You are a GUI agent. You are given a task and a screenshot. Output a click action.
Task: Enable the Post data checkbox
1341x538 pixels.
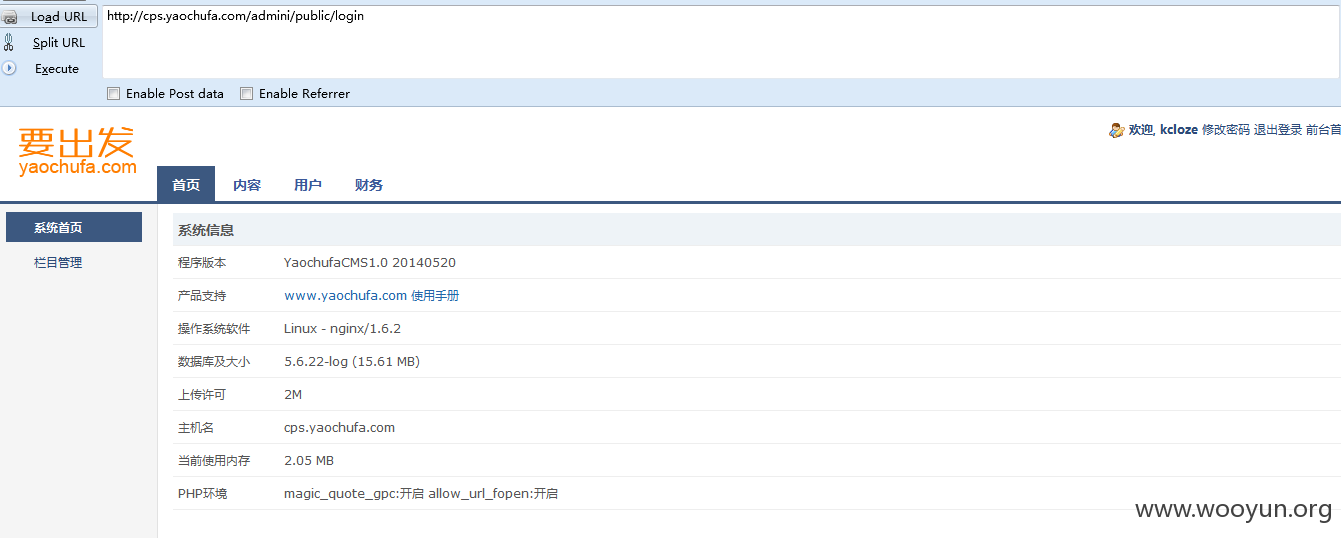click(113, 93)
